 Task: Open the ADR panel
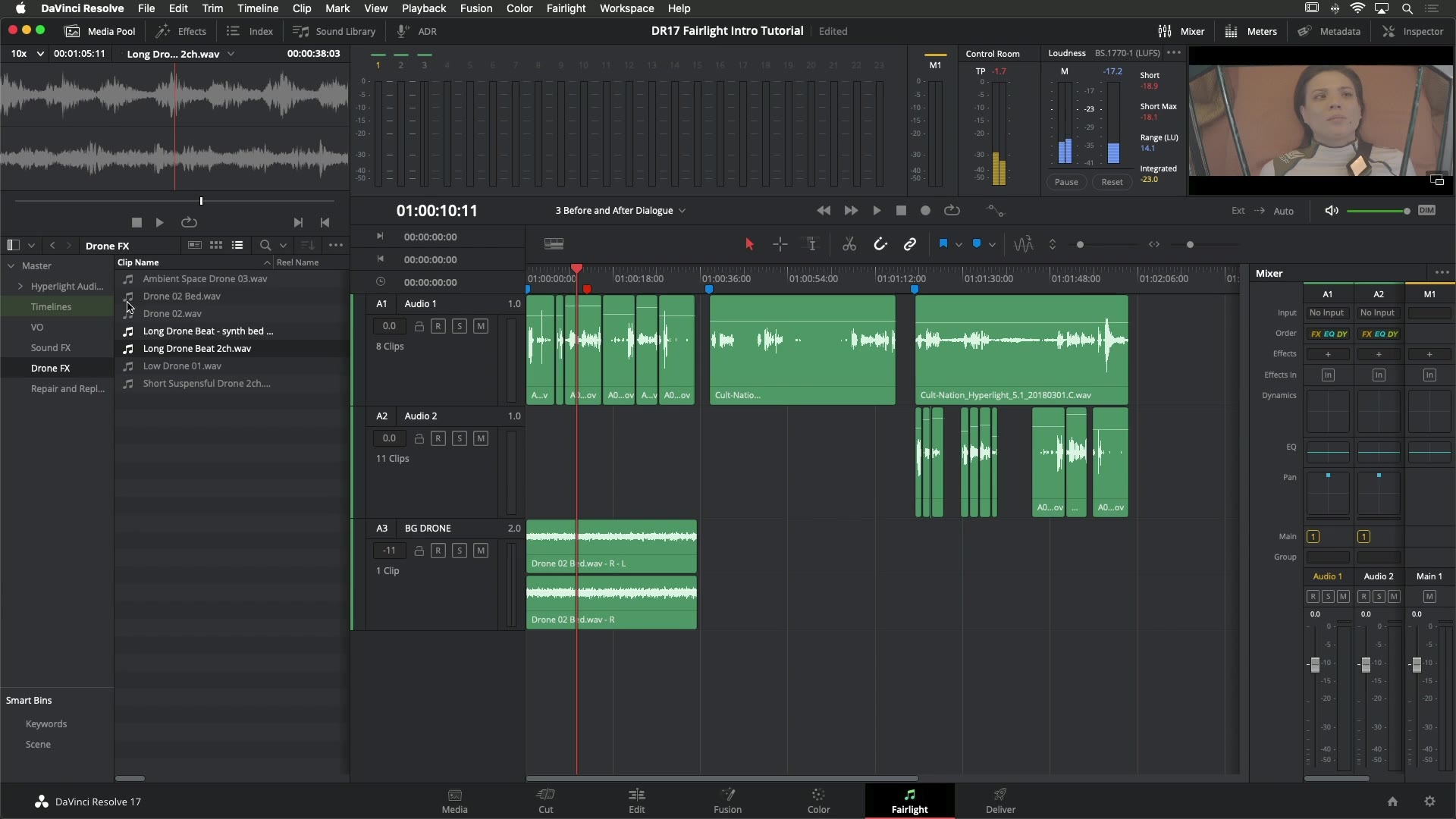click(417, 31)
